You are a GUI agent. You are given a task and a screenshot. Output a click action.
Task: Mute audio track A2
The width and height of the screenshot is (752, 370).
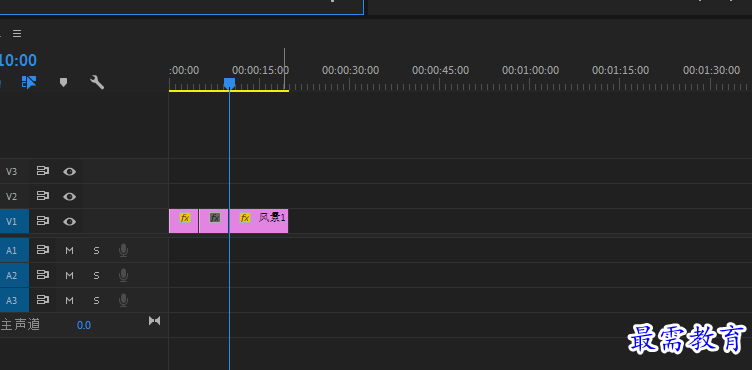pyautogui.click(x=70, y=275)
